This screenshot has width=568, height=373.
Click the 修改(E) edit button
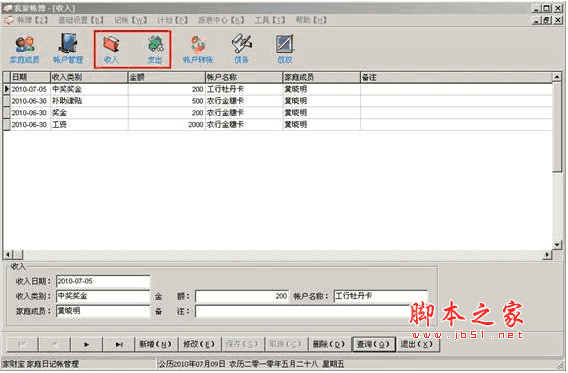coord(199,344)
